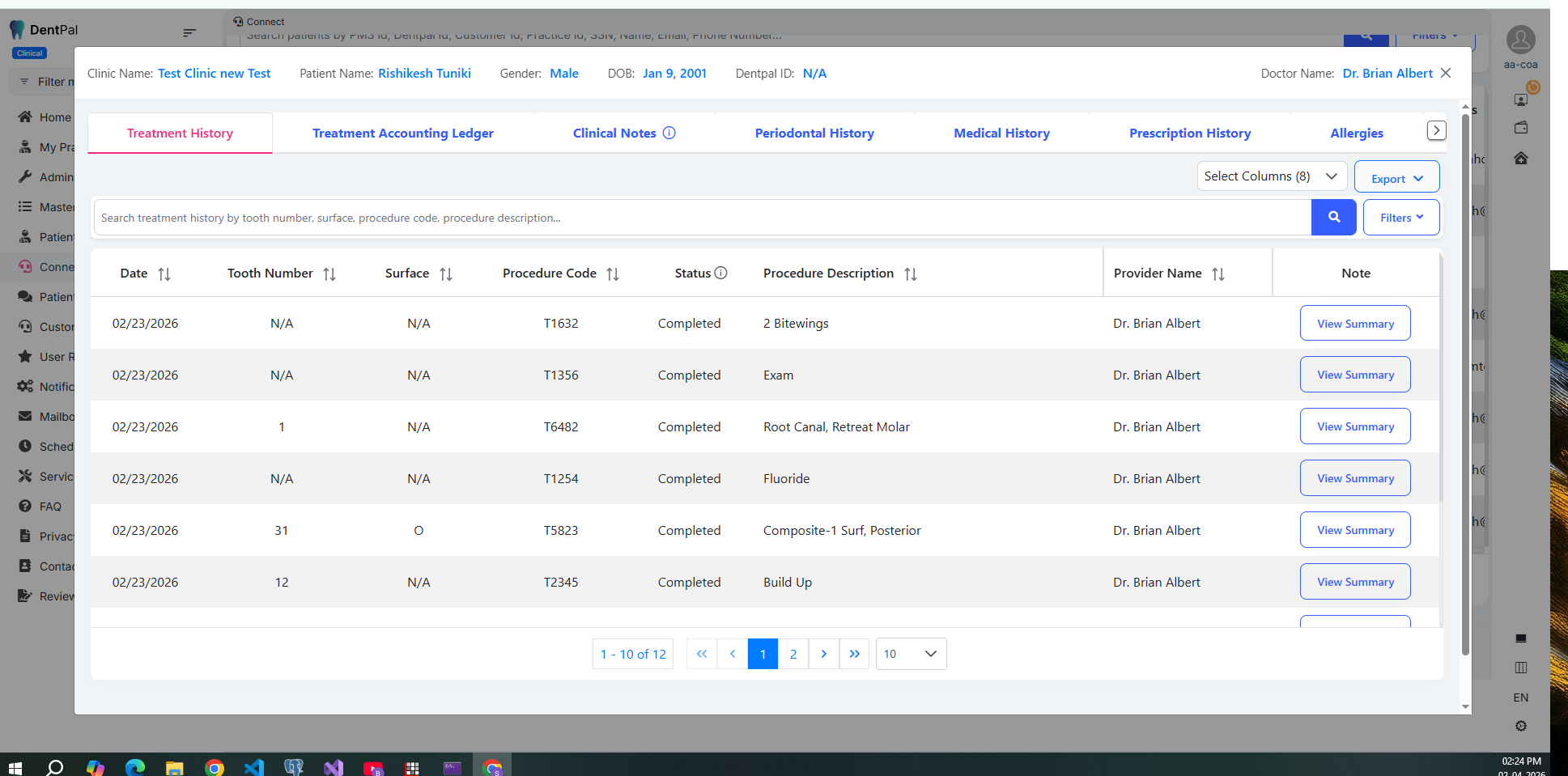Open the Select Columns (8) dropdown
1568x776 pixels.
(x=1271, y=176)
